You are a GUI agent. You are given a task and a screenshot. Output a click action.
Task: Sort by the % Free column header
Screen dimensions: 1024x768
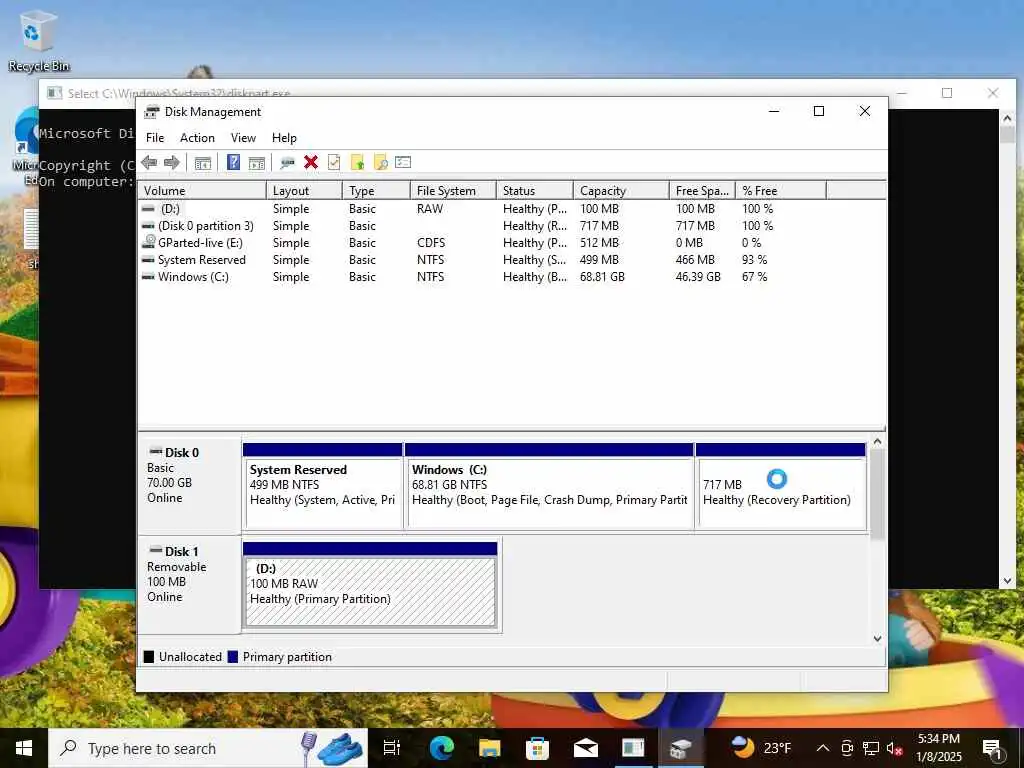click(781, 191)
